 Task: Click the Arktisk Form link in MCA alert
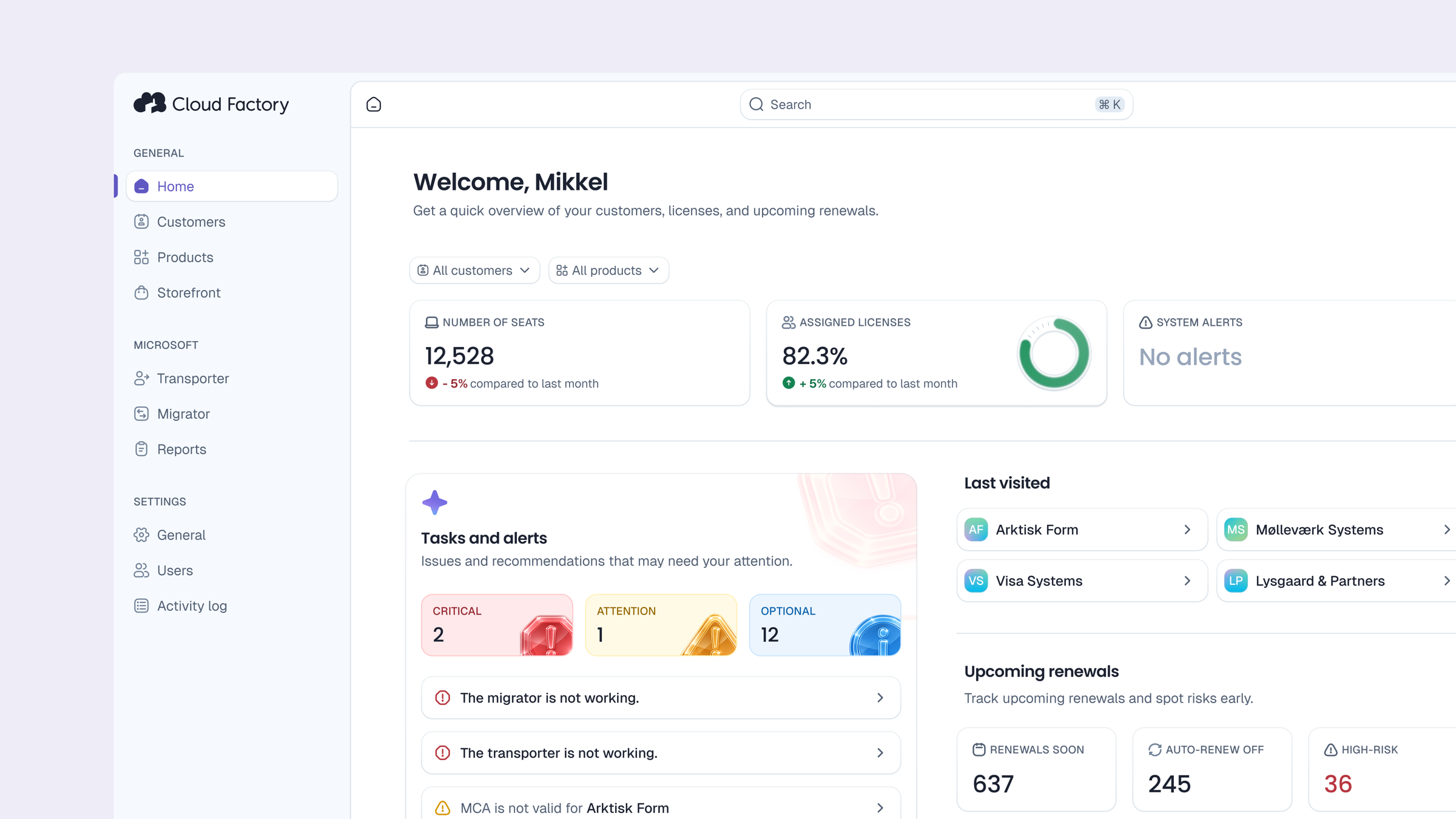point(627,808)
